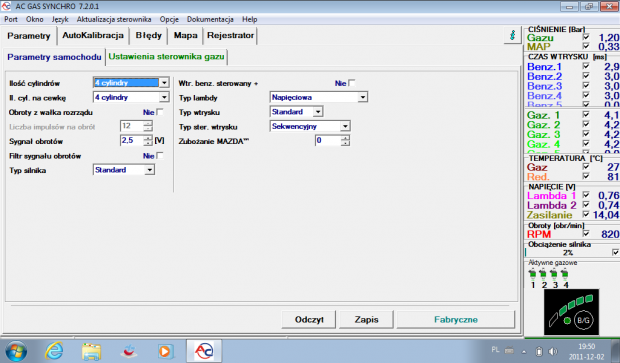Click the Fabryczne button
Screen dimensions: 620x363
tap(456, 320)
